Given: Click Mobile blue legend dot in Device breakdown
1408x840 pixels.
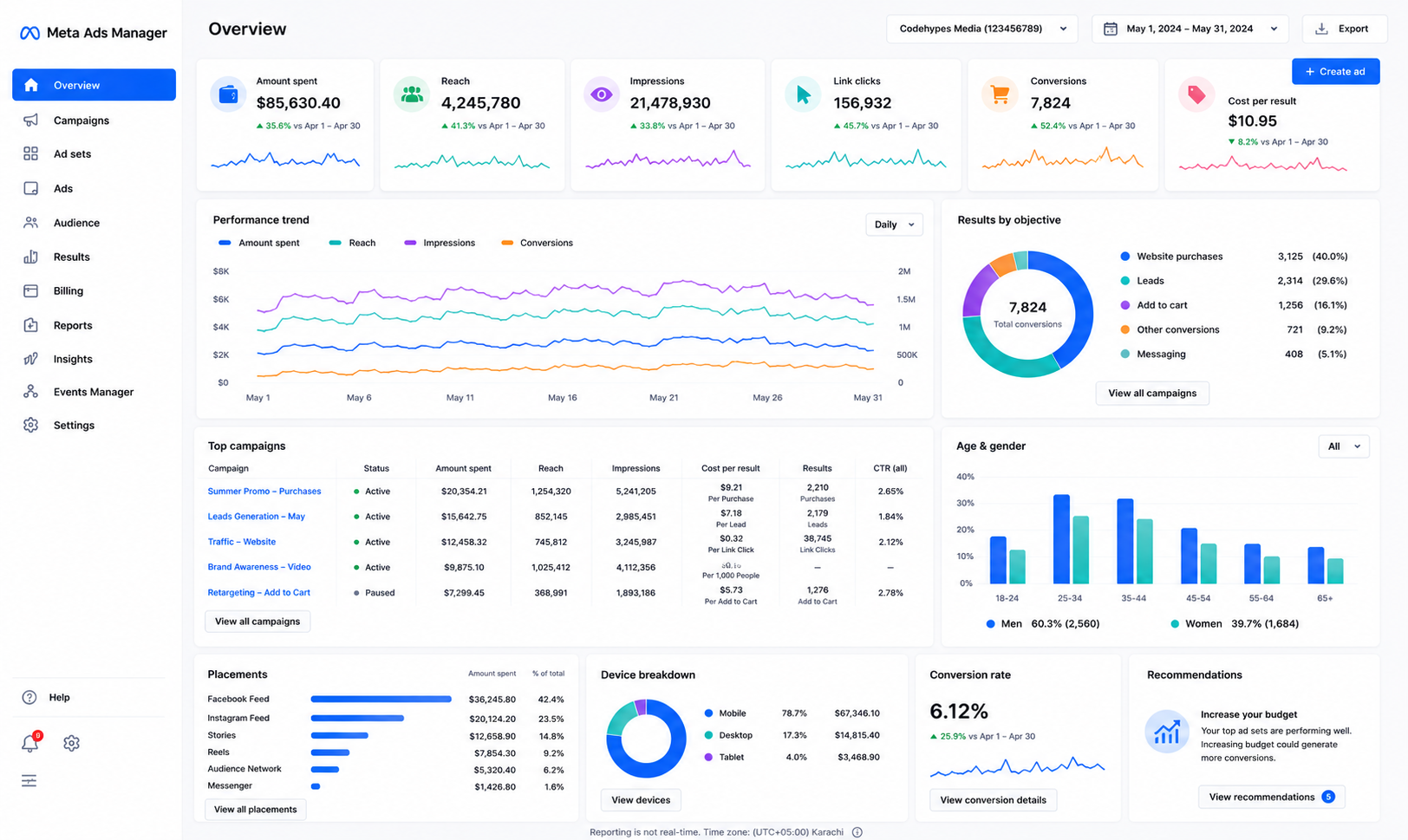Looking at the screenshot, I should click(708, 713).
